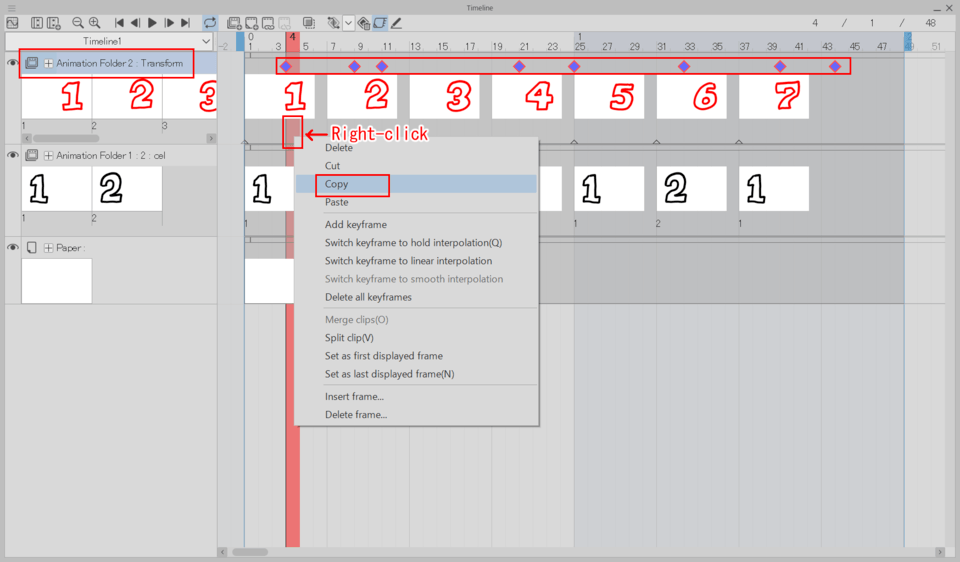This screenshot has height=562, width=960.
Task: Choose Delete from the context menu
Action: (x=339, y=148)
